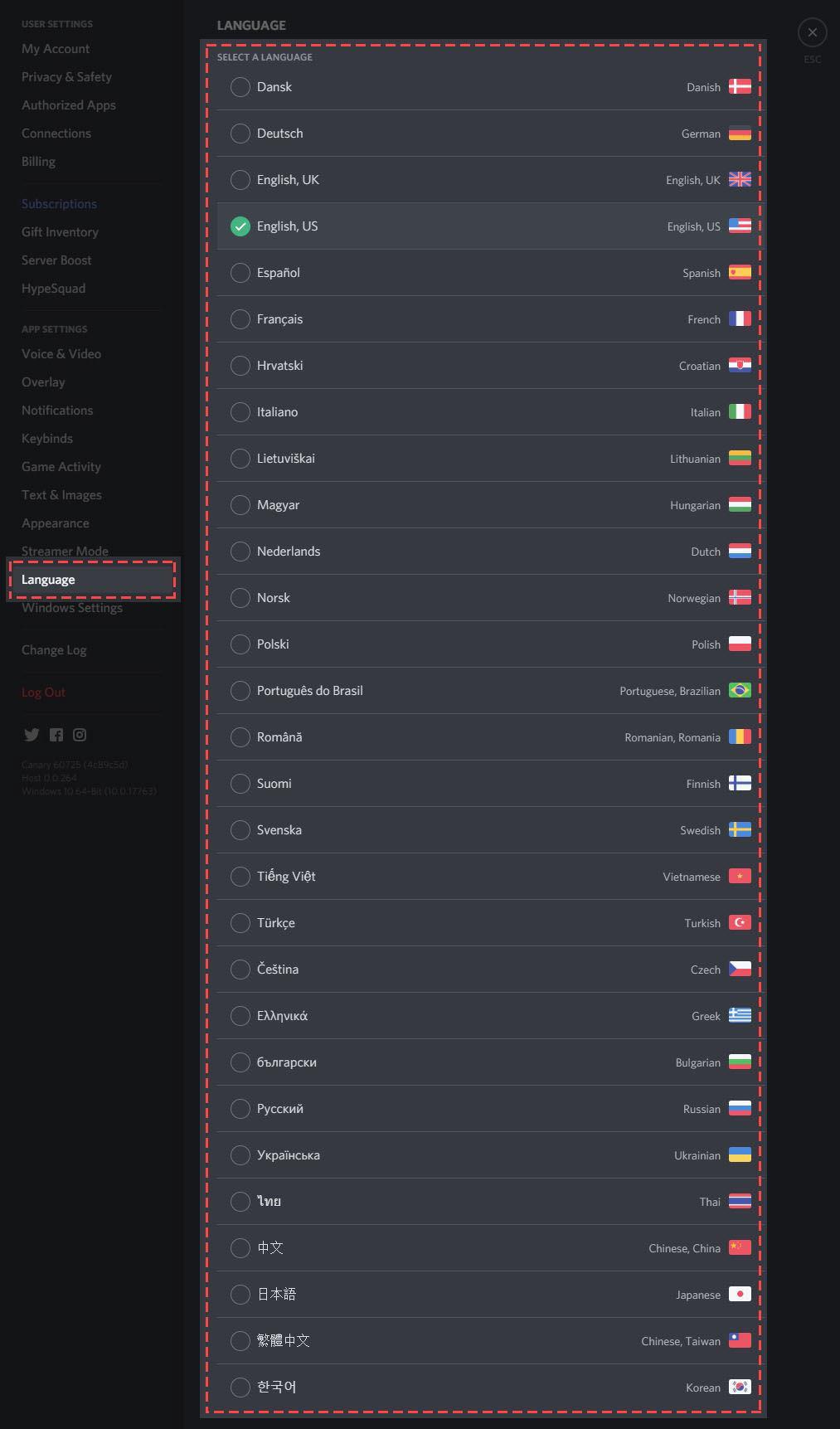Open the Change Log
This screenshot has width=840, height=1429.
[54, 650]
